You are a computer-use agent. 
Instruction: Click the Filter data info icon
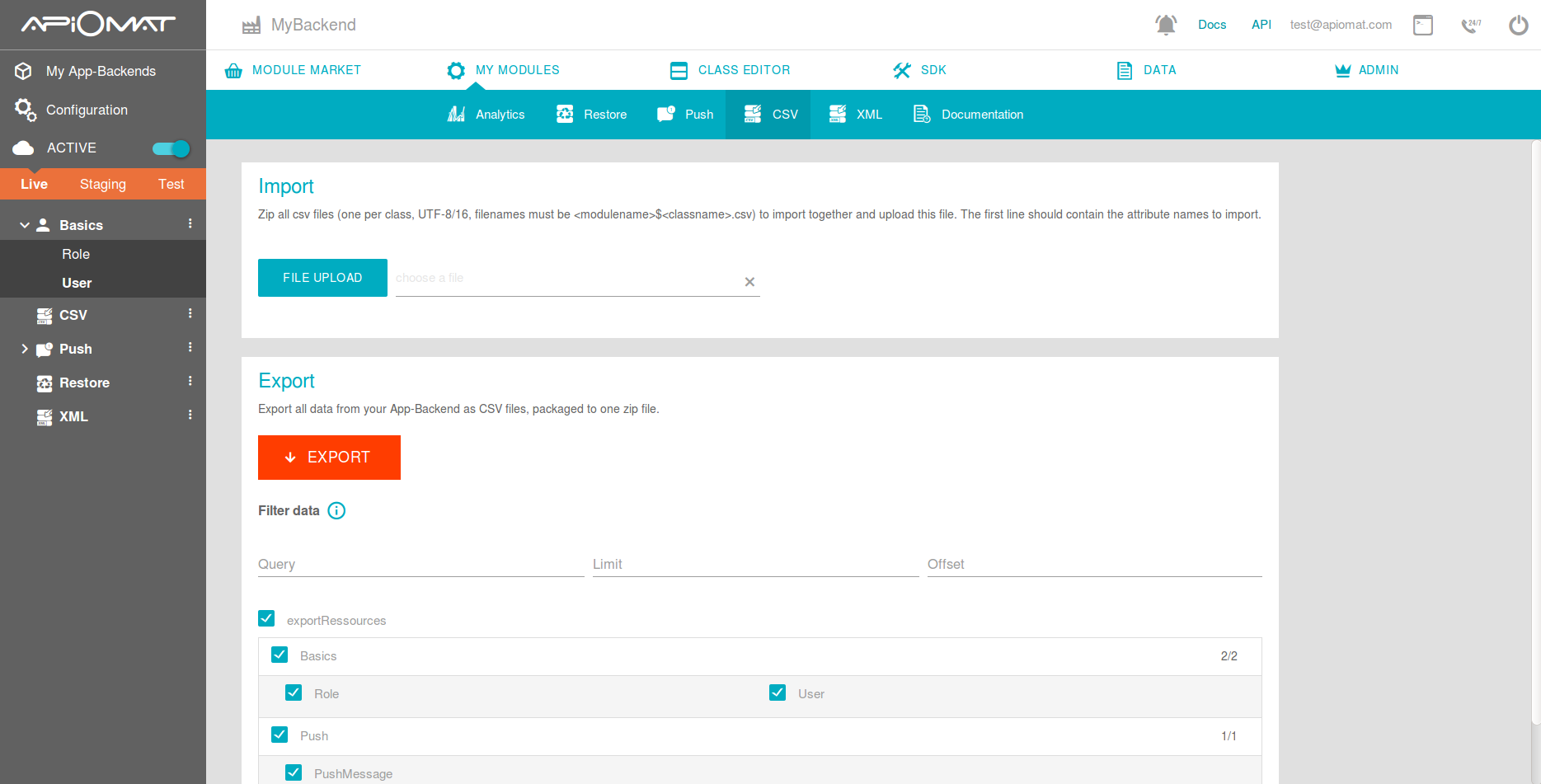click(336, 510)
